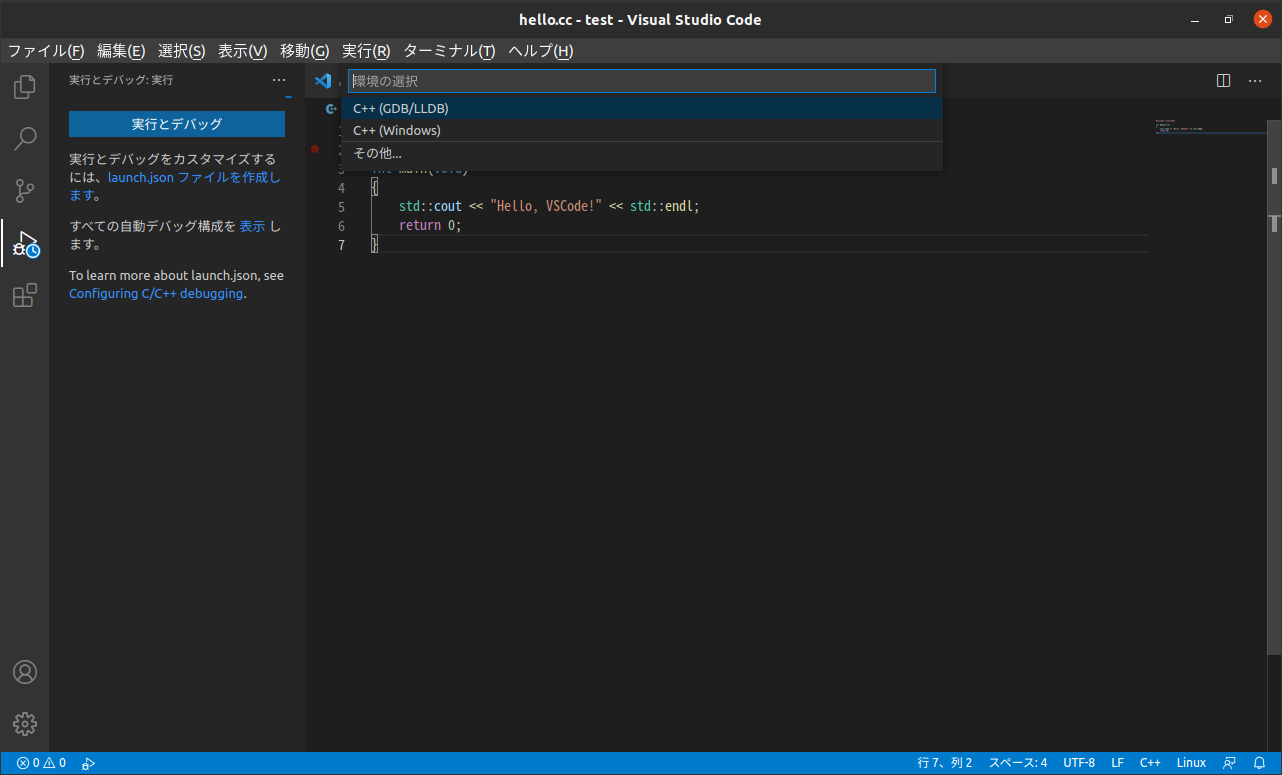Select the Run and Debug activity icon
Screen dimensions: 1282x775
click(x=25, y=244)
